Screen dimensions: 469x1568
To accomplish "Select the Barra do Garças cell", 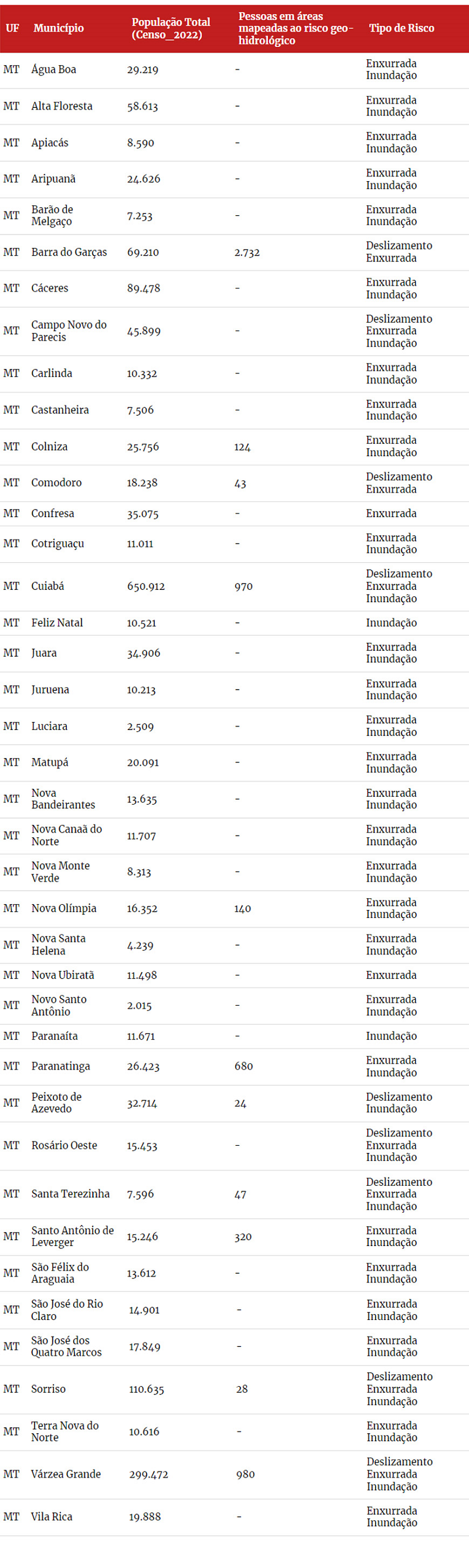I will tap(69, 252).
